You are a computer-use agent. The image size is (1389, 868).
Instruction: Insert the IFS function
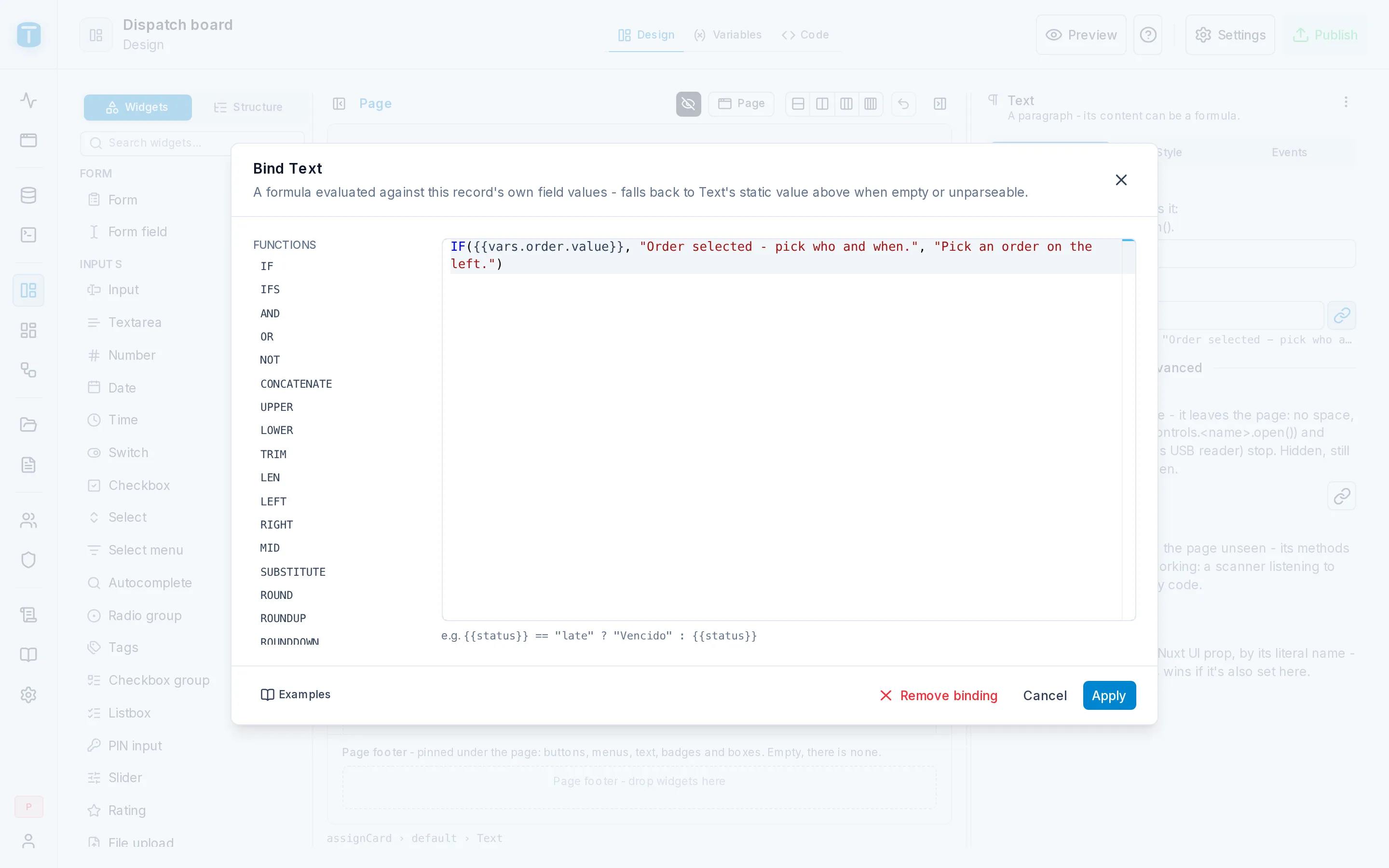point(270,289)
